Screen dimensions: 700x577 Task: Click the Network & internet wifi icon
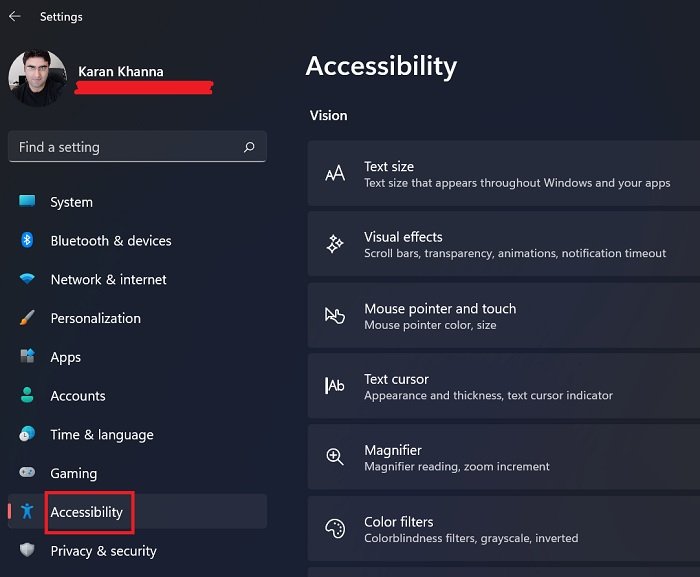click(x=28, y=280)
